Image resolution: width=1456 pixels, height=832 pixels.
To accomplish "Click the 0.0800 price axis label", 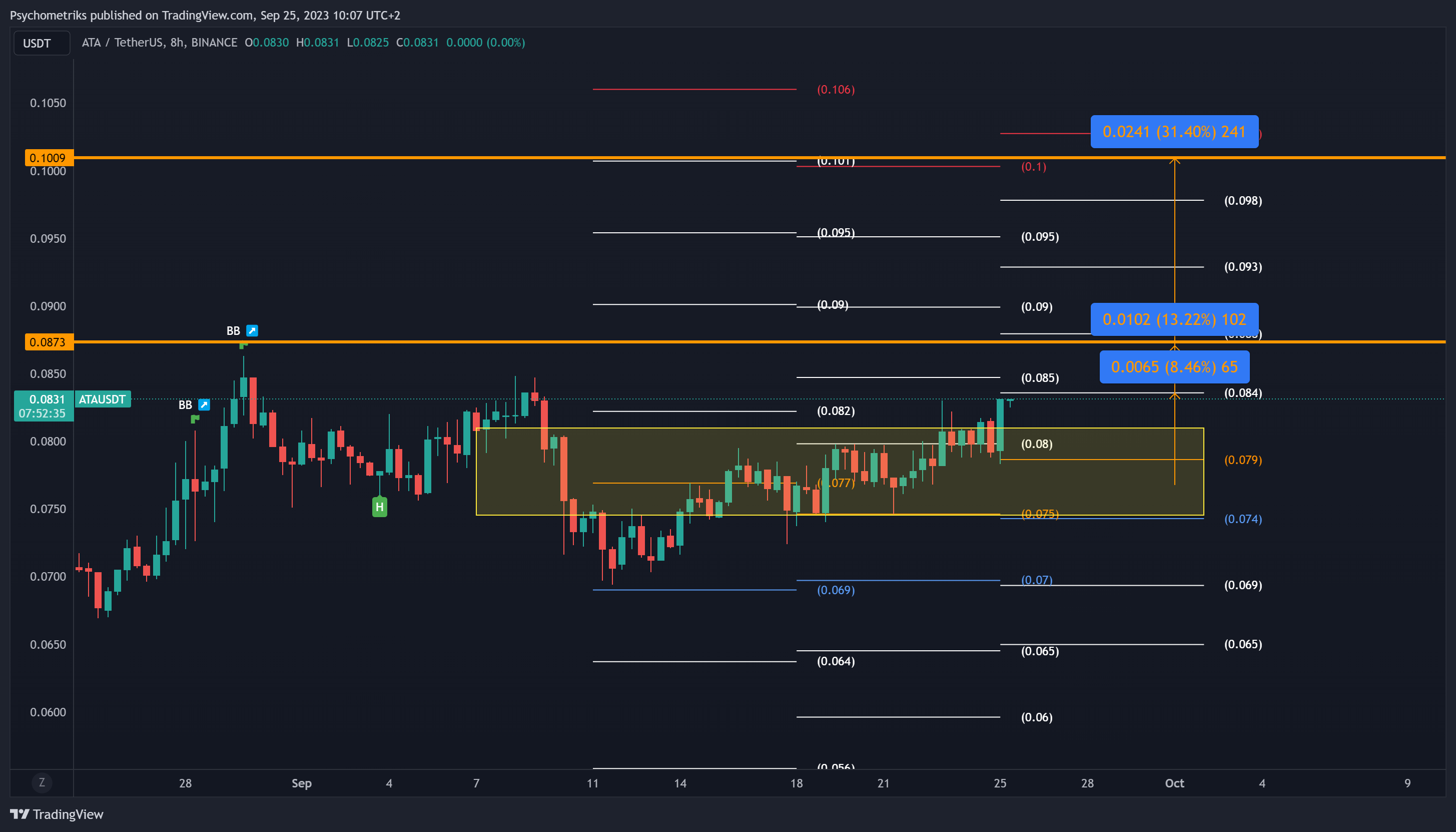I will (x=48, y=441).
